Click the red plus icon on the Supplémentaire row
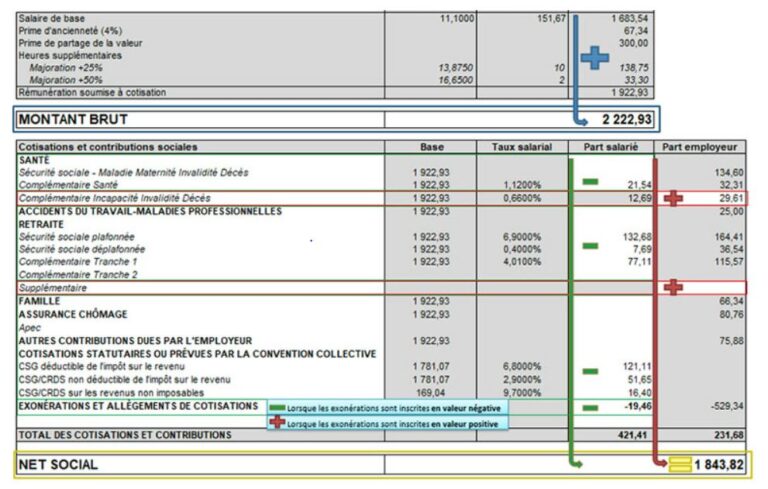768x489 pixels. [x=674, y=287]
